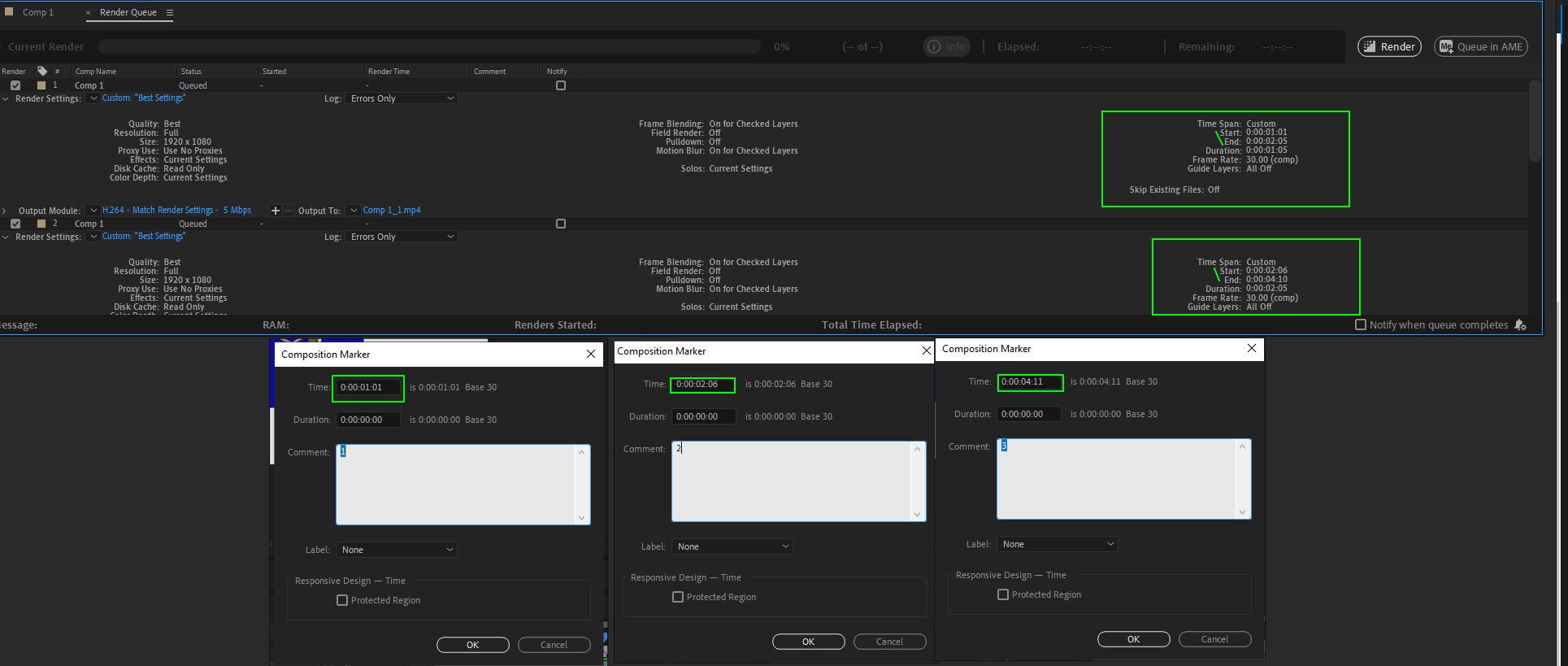This screenshot has height=666, width=1568.
Task: Remove output module with minus icon
Action: point(288,211)
